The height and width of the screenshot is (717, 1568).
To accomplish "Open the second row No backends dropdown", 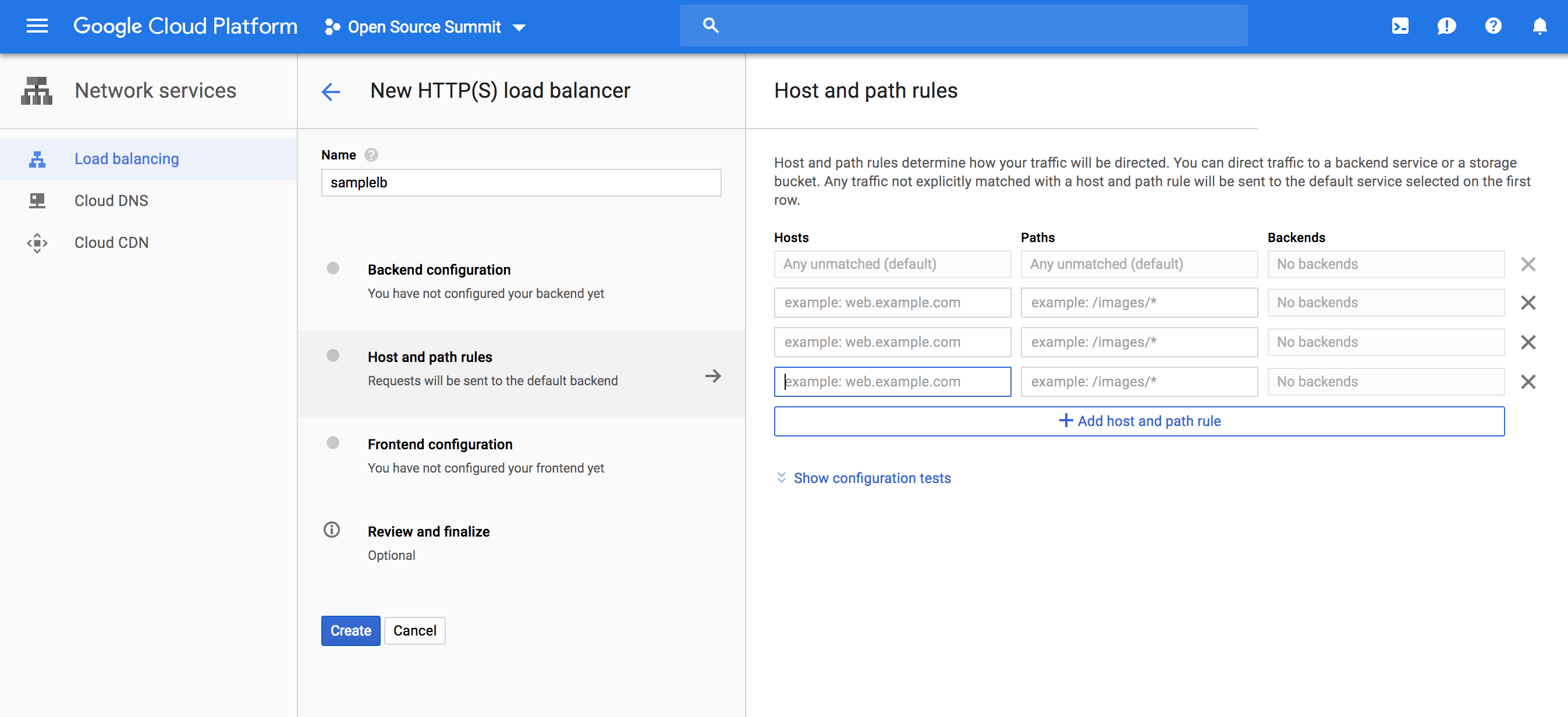I will [1385, 303].
